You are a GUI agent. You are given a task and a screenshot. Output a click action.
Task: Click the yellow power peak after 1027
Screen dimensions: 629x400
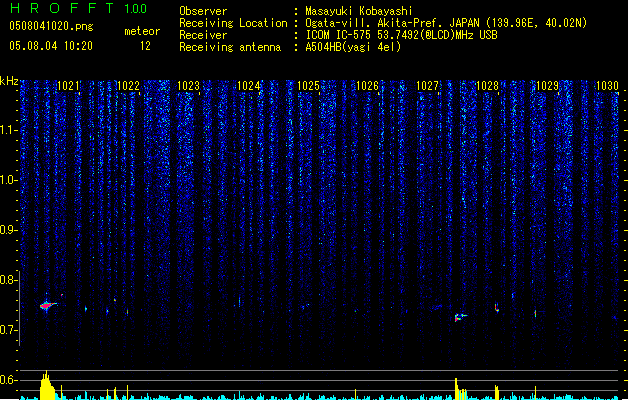click(459, 388)
